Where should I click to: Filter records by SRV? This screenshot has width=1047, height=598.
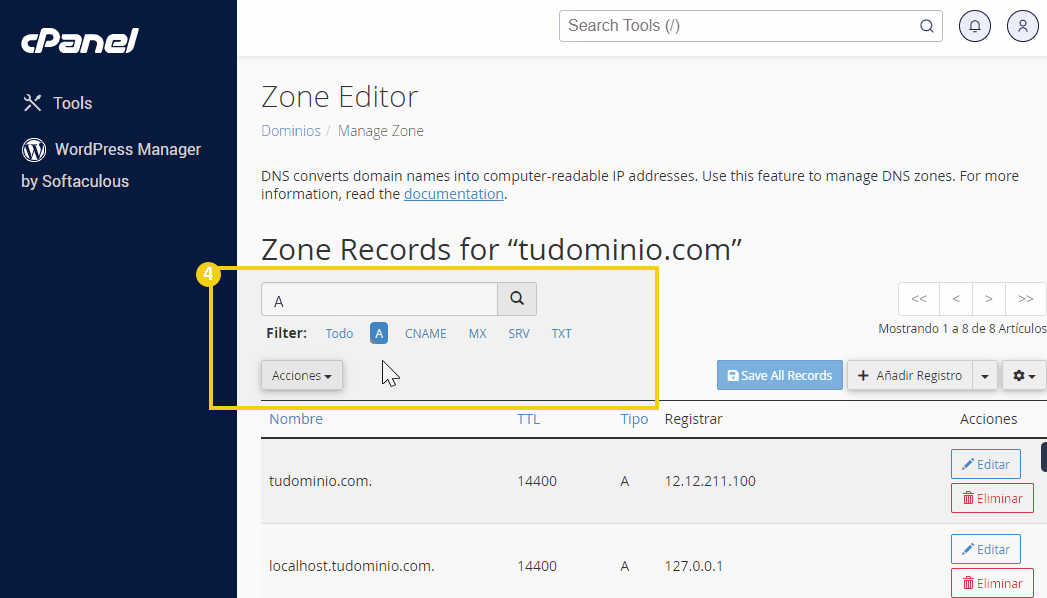[519, 334]
